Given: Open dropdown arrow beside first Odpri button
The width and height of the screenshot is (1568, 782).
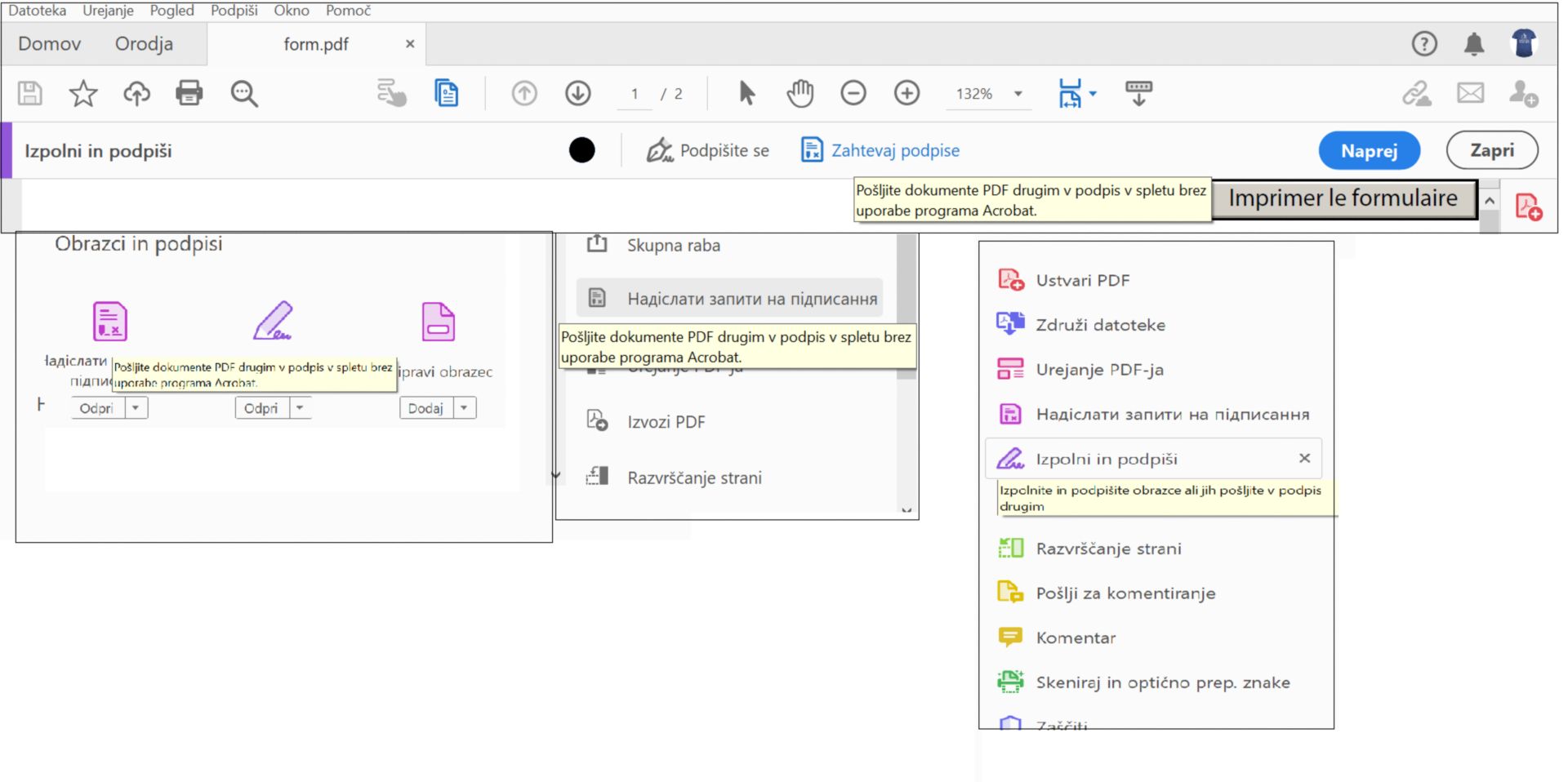Looking at the screenshot, I should (x=136, y=407).
